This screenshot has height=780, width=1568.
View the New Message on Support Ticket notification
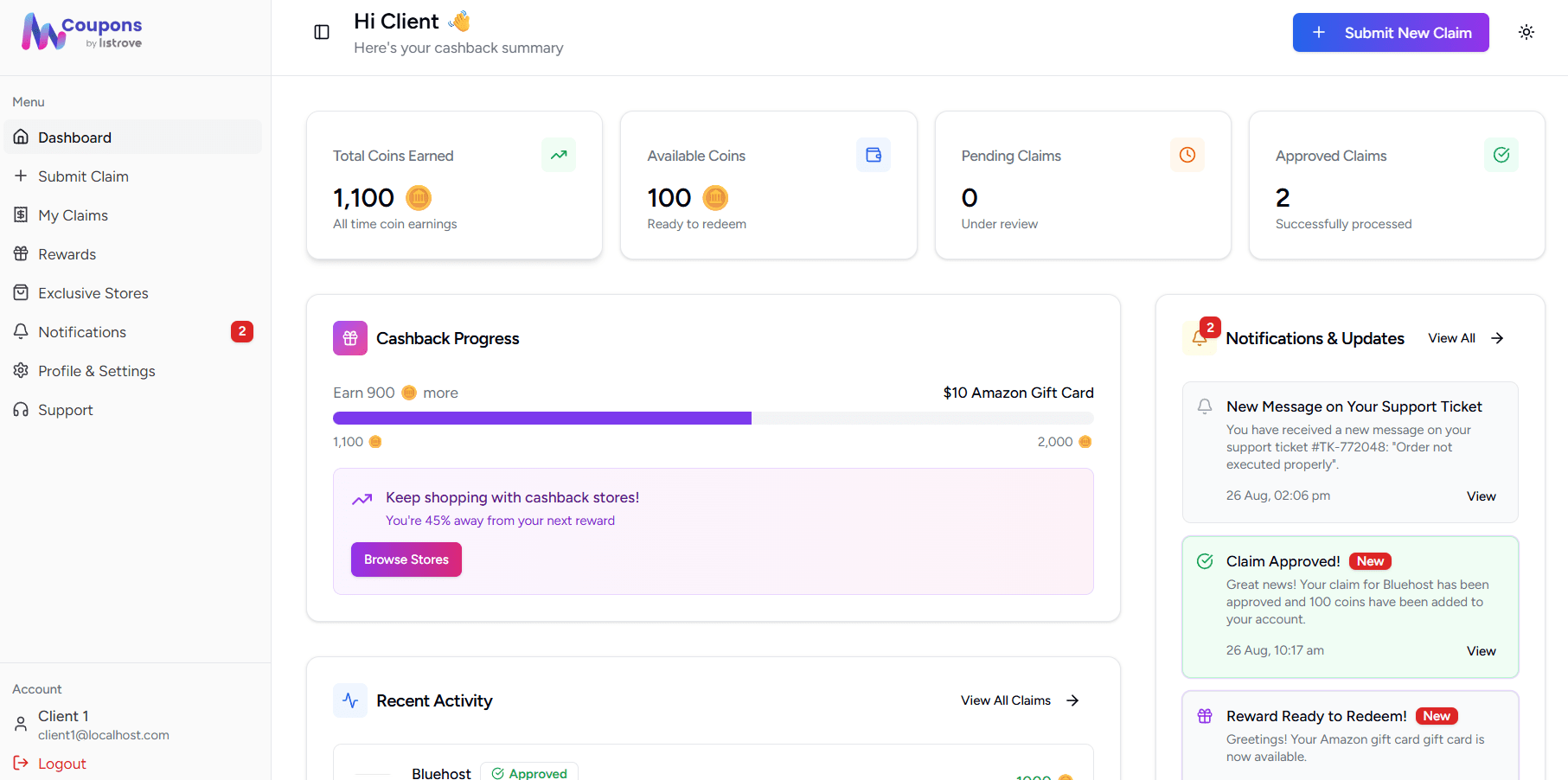click(1482, 495)
